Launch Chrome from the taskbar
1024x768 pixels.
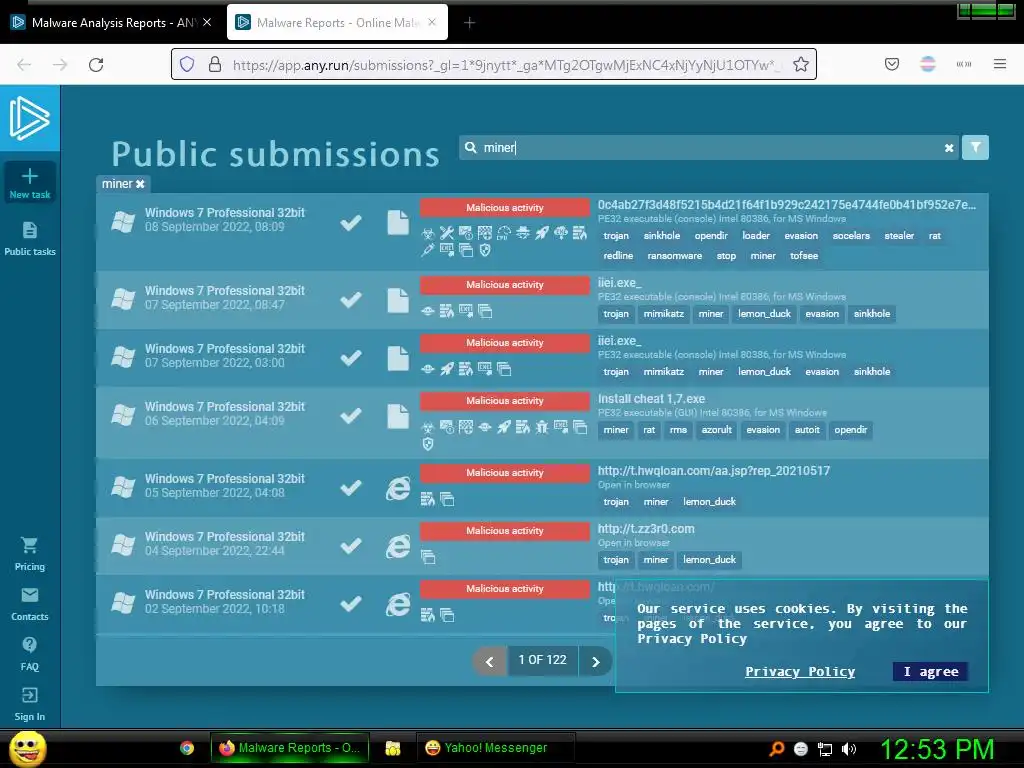(187, 748)
